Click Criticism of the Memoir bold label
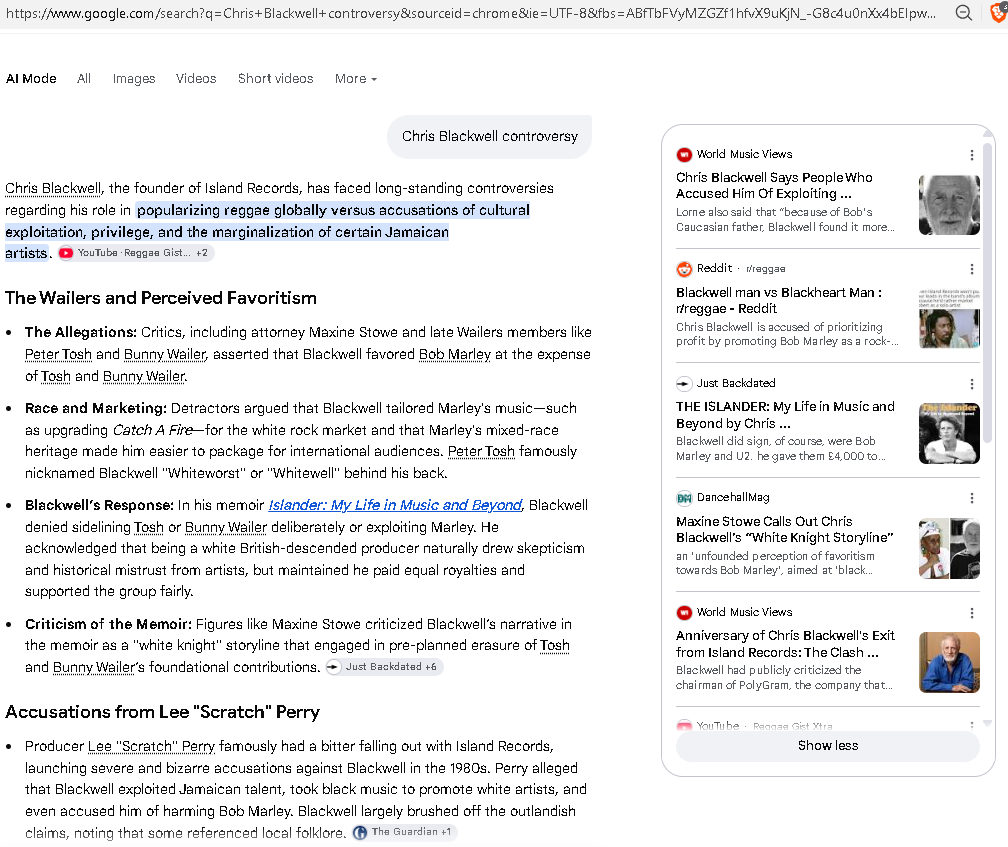 (x=108, y=625)
